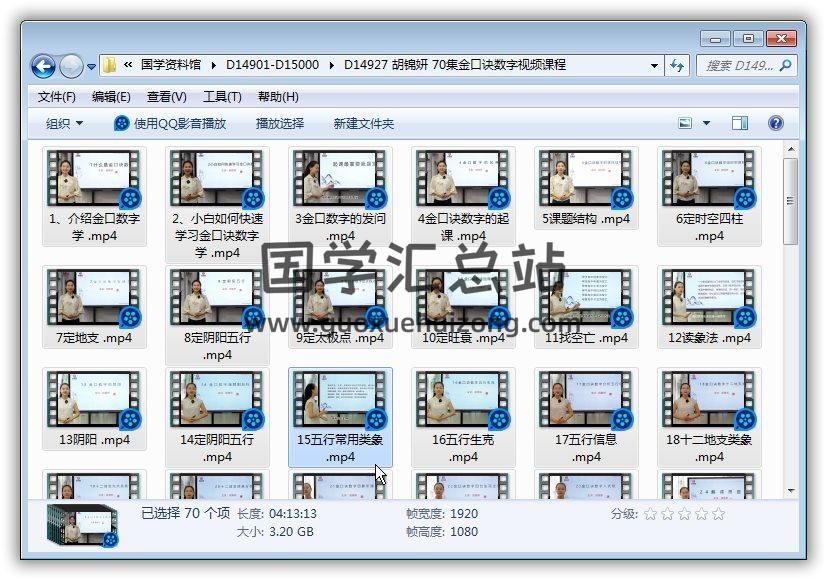Click the 已选择 70 个项 text
This screenshot has width=827, height=580.
click(x=186, y=513)
